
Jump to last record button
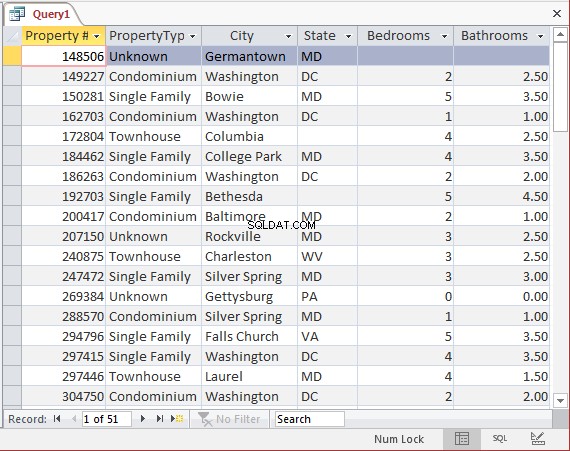coord(160,419)
